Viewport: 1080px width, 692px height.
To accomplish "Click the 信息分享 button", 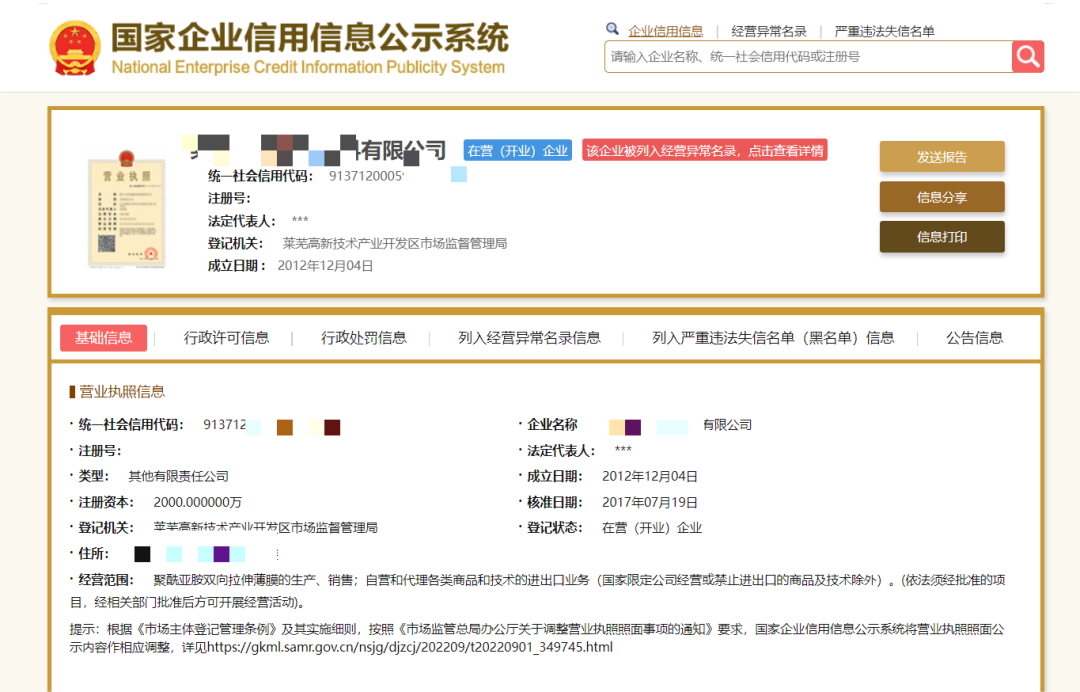I will pyautogui.click(x=941, y=197).
